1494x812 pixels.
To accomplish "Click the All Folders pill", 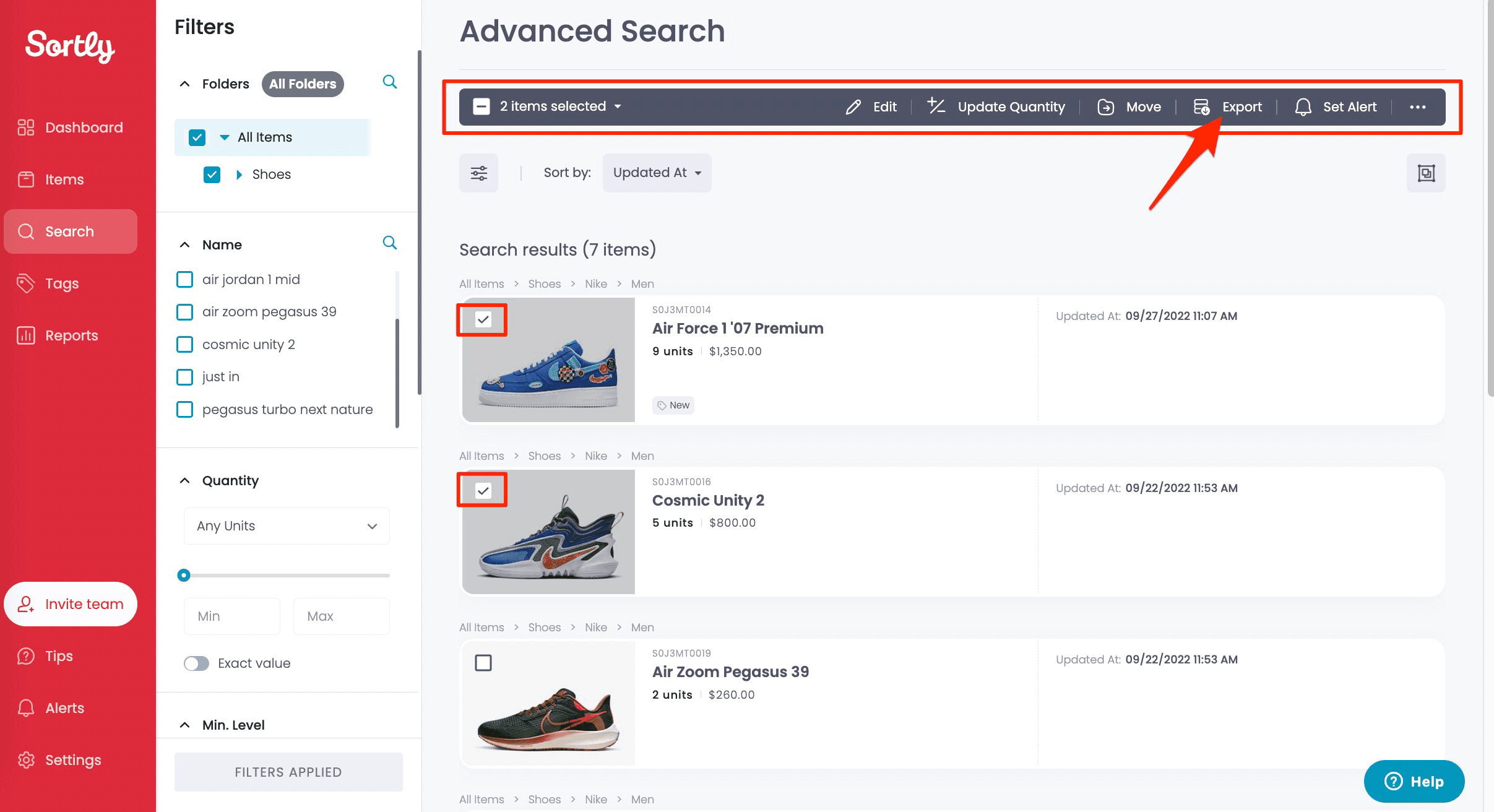I will coord(303,84).
